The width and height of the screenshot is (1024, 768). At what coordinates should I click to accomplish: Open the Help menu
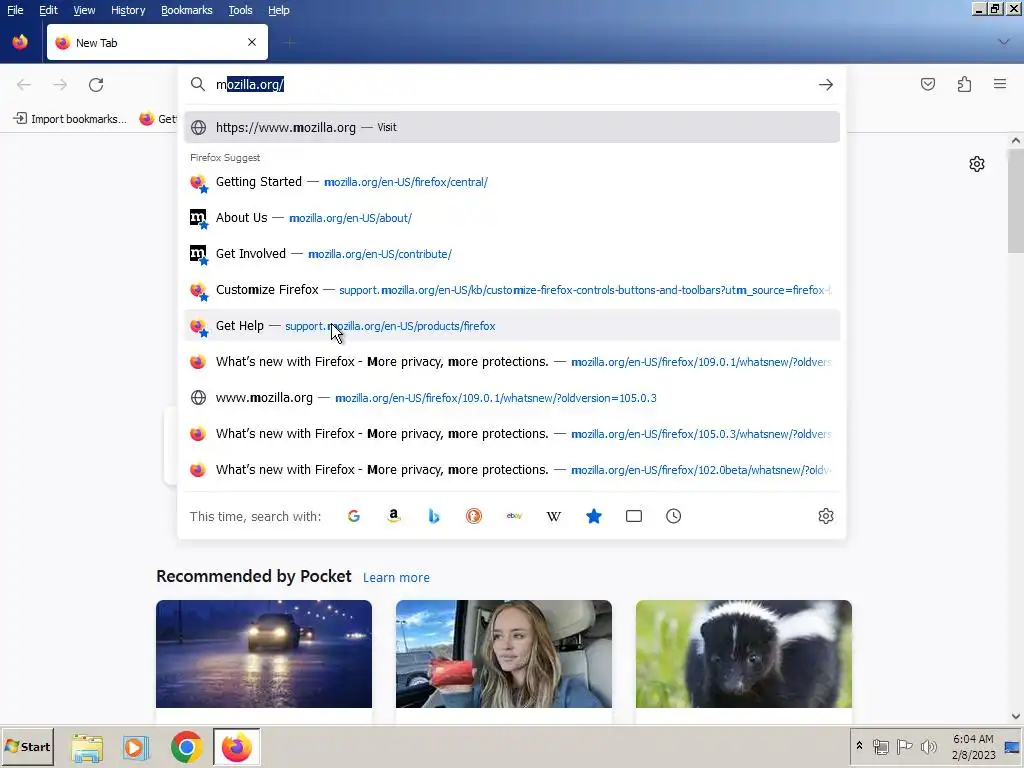click(279, 10)
